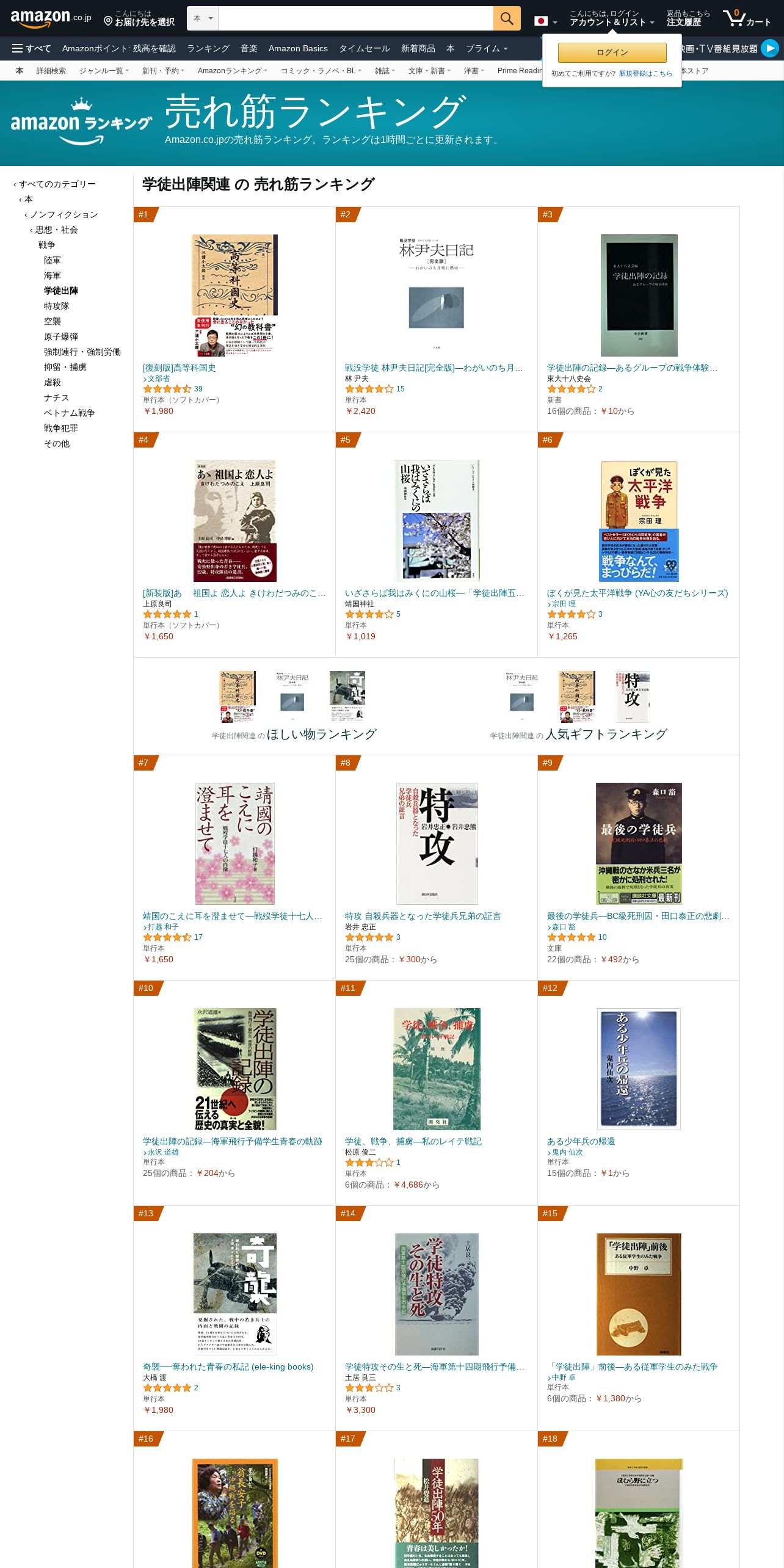Click the orange search magnifier button
This screenshot has width=784, height=1568.
click(507, 18)
